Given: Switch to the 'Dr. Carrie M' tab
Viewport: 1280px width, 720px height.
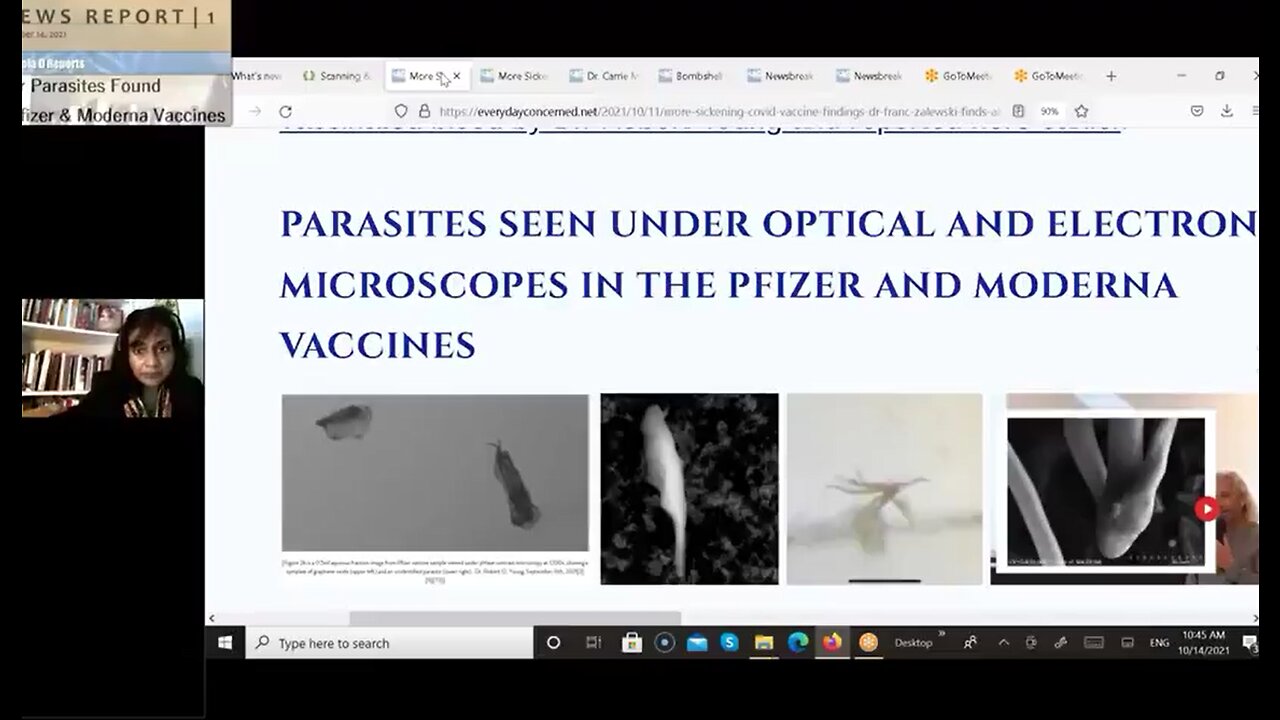Looking at the screenshot, I should (x=603, y=76).
